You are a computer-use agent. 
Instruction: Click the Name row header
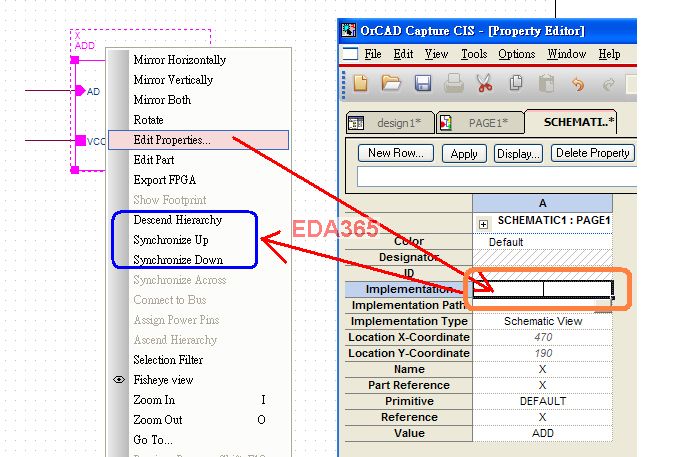pyautogui.click(x=409, y=369)
